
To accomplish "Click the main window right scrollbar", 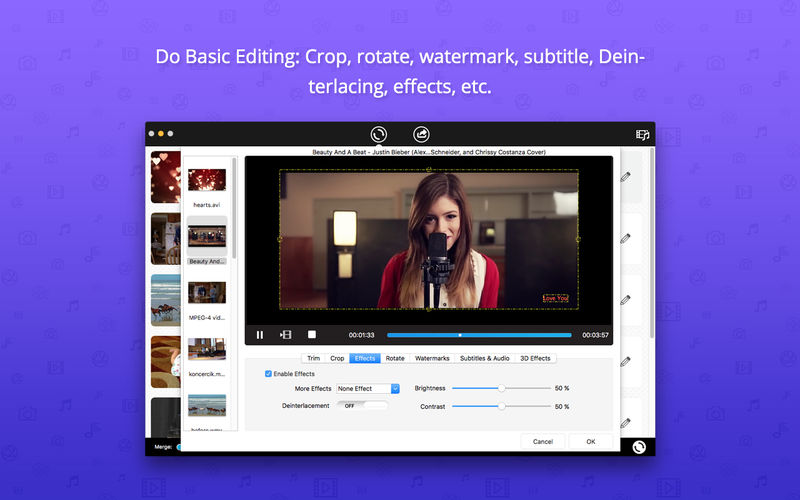I will point(652,243).
